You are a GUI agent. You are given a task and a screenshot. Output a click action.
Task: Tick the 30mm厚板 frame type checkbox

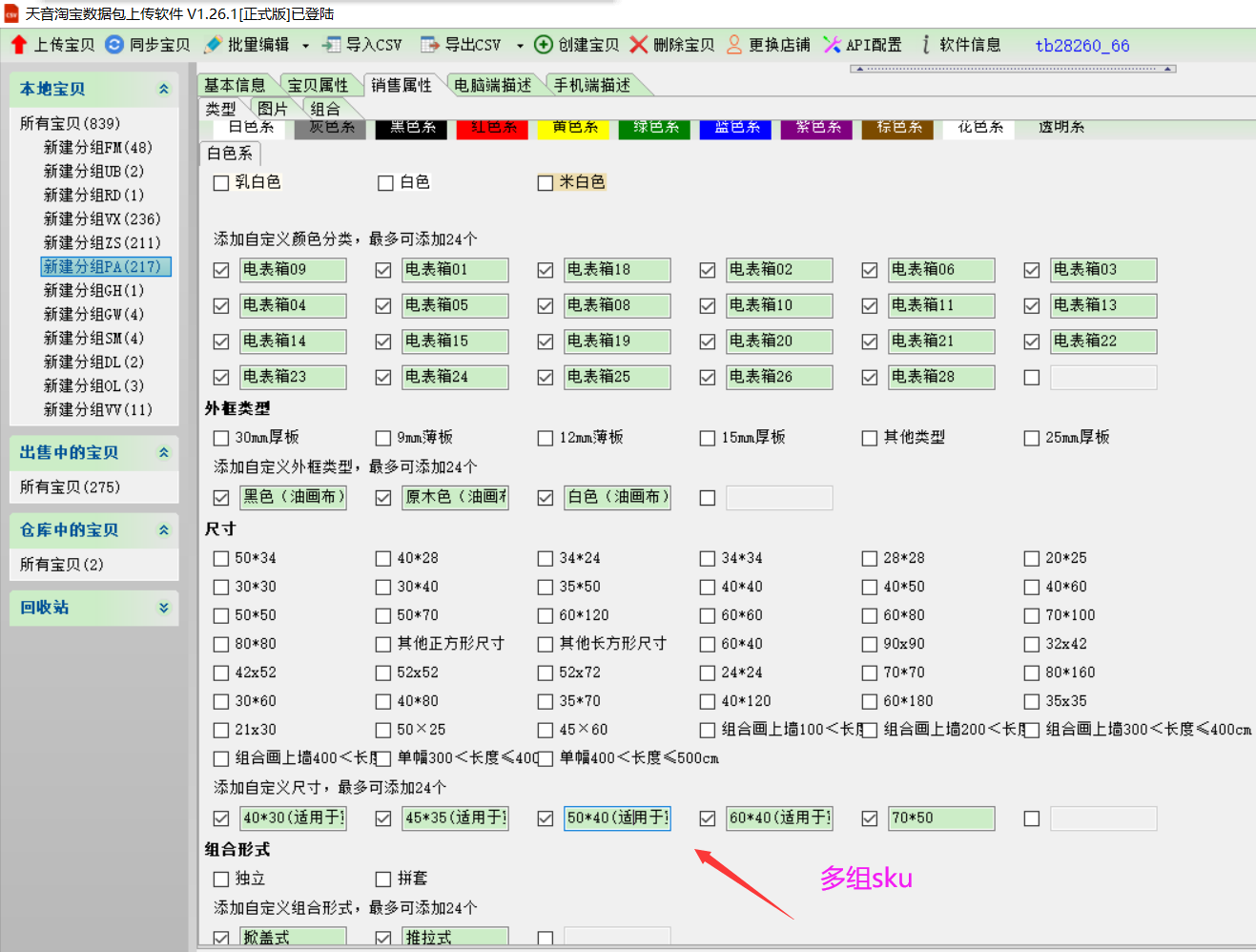point(221,439)
